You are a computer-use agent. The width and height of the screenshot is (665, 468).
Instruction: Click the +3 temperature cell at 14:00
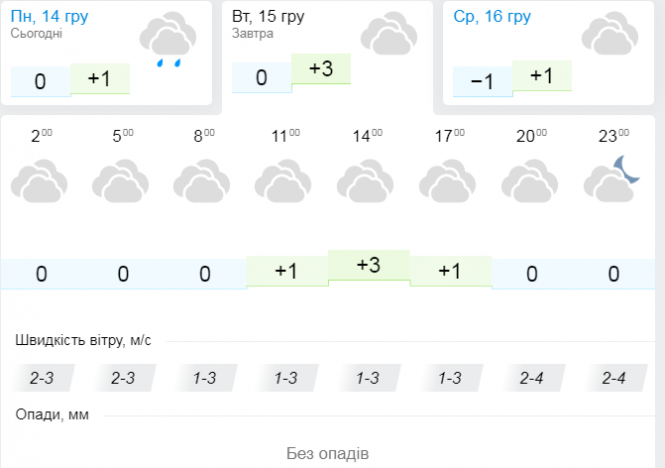point(368,265)
